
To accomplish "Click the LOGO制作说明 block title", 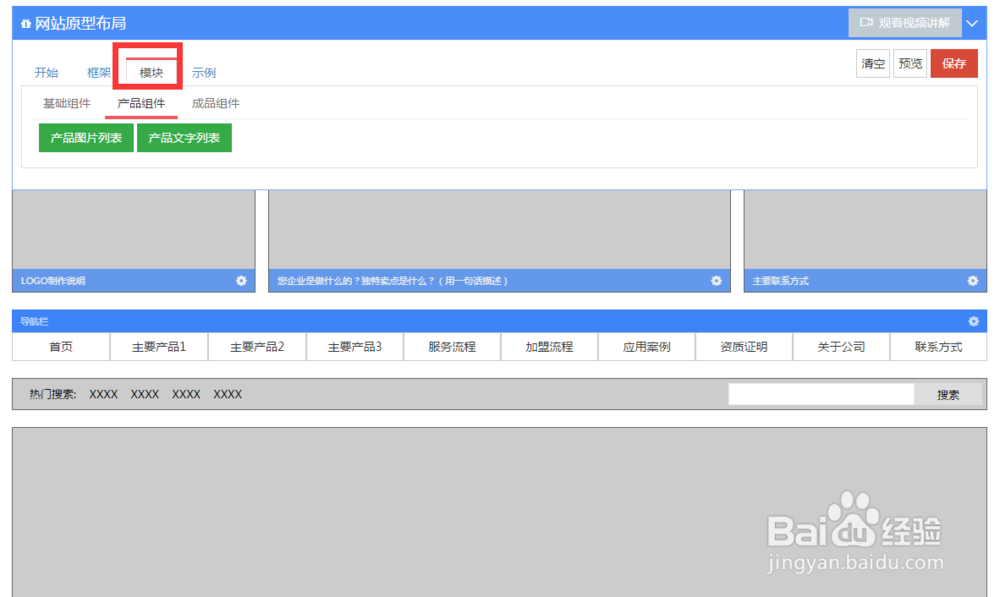I will pyautogui.click(x=53, y=281).
